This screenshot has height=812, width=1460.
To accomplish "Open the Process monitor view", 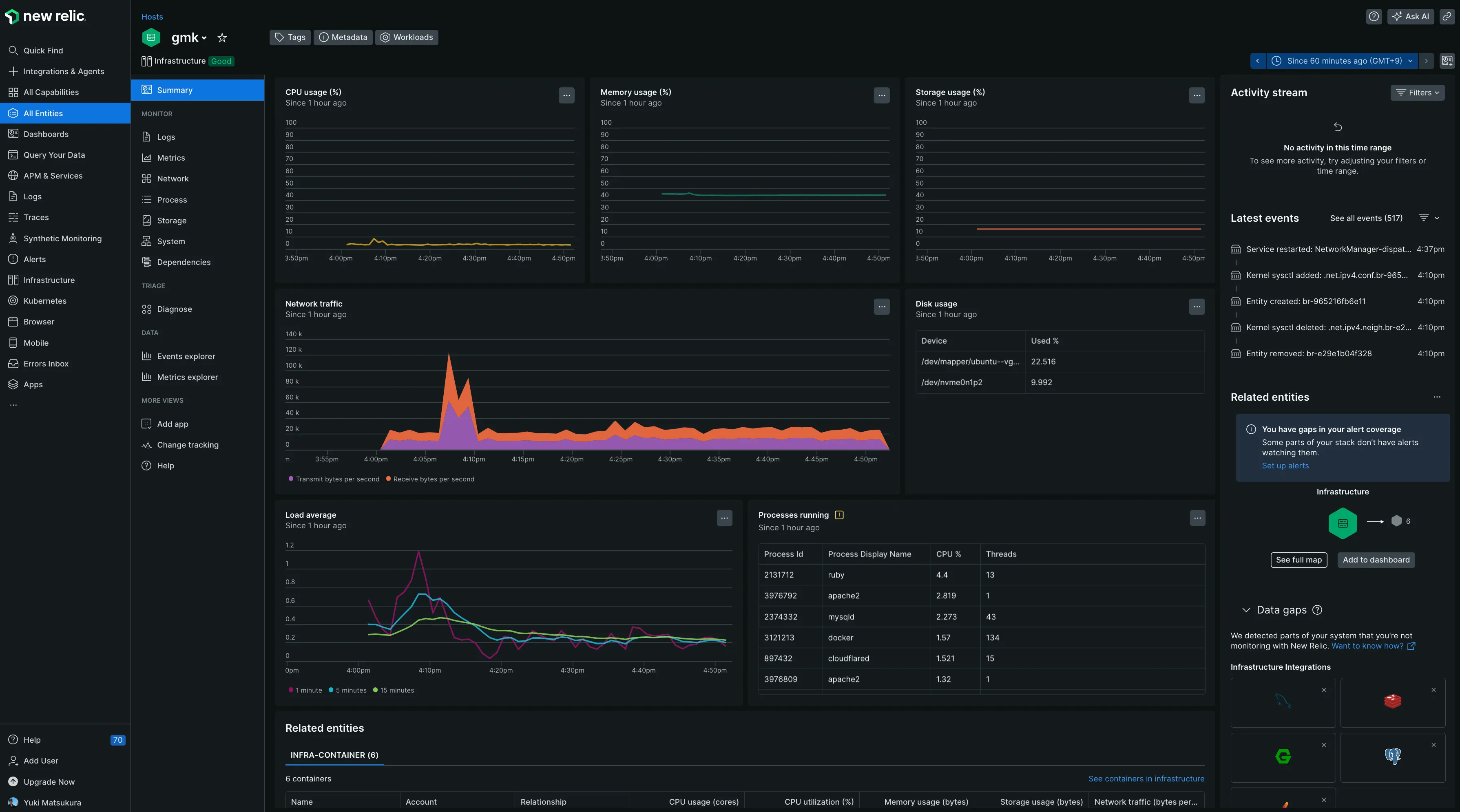I will pyautogui.click(x=172, y=199).
